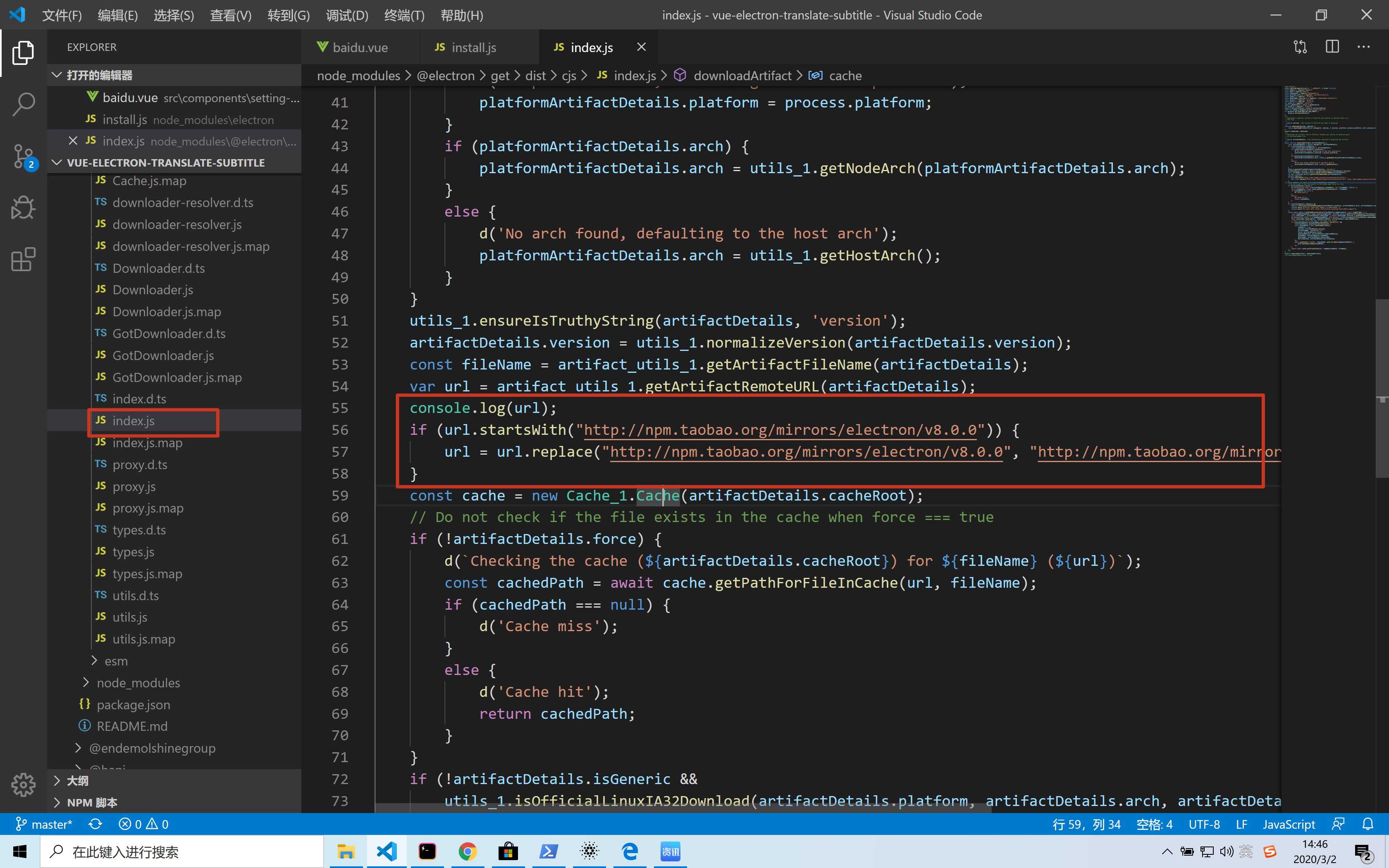1389x868 pixels.
Task: Click the compare changes icon in editor toolbar
Action: [x=1300, y=47]
